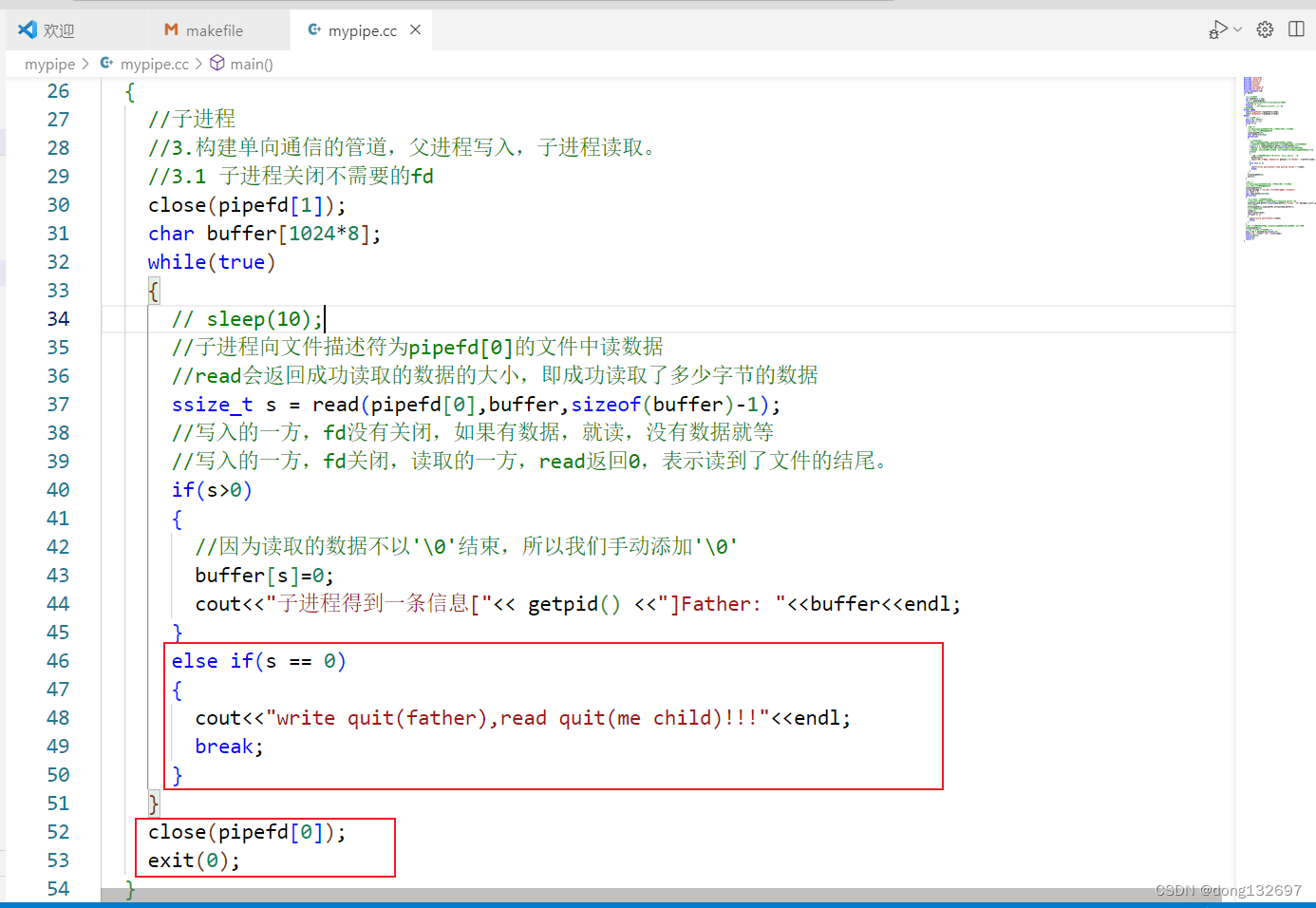Click the close(pipefd[1]); line
The width and height of the screenshot is (1316, 908).
coord(247,205)
